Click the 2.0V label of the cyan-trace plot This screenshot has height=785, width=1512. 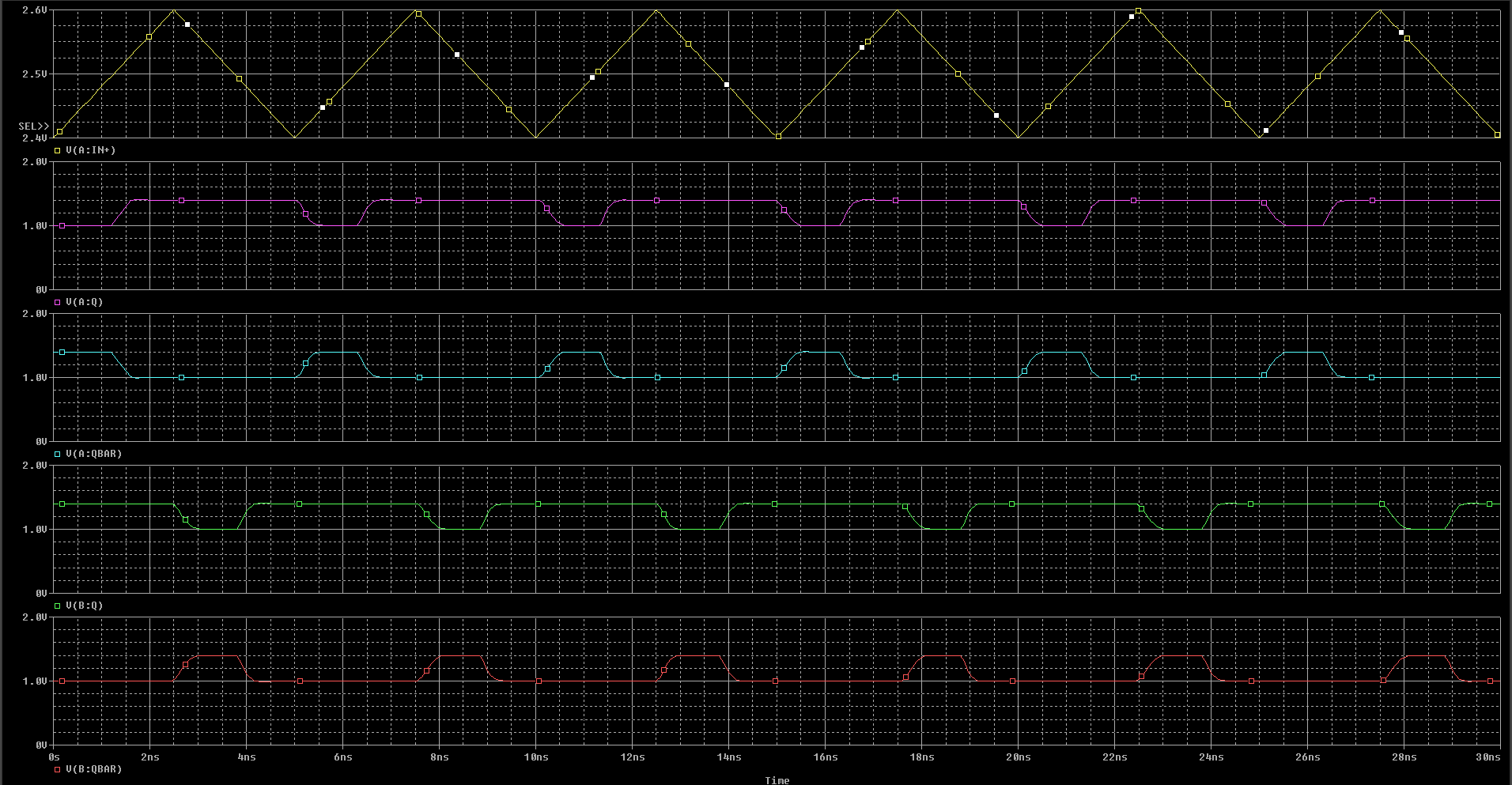35,314
